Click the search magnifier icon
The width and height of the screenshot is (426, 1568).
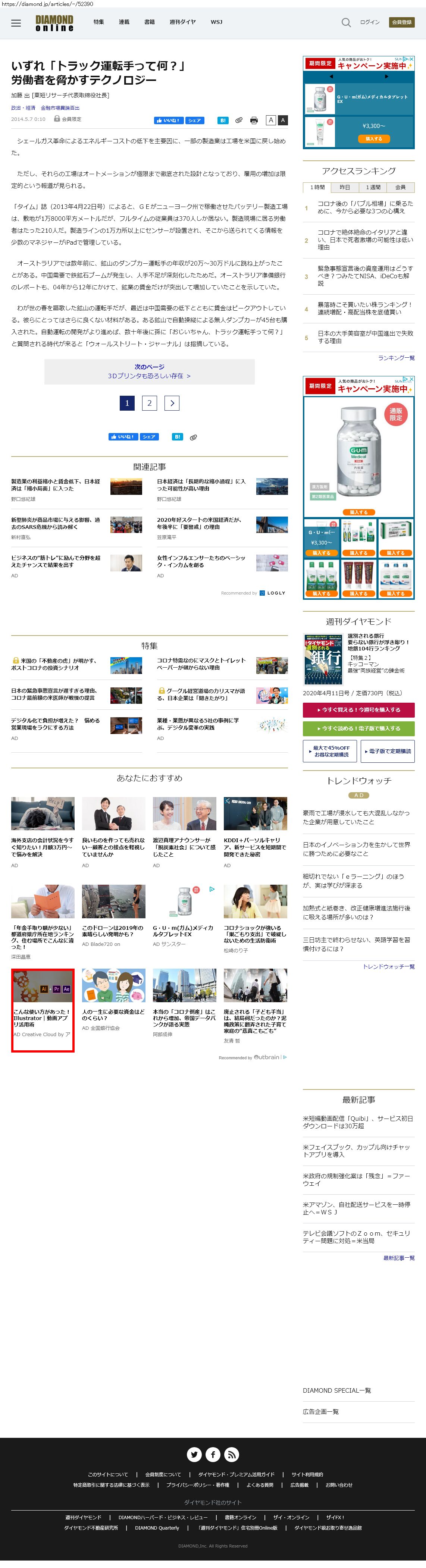click(x=346, y=22)
